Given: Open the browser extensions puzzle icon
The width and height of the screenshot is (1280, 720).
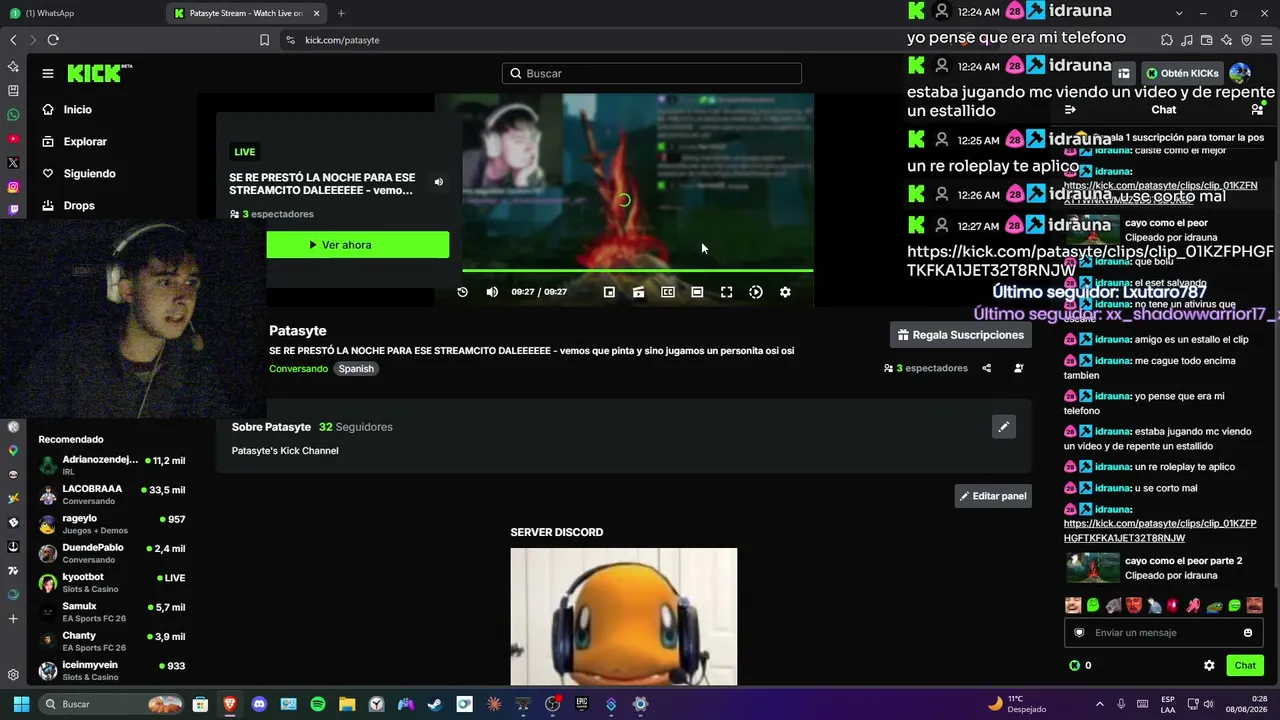Looking at the screenshot, I should [x=1167, y=40].
